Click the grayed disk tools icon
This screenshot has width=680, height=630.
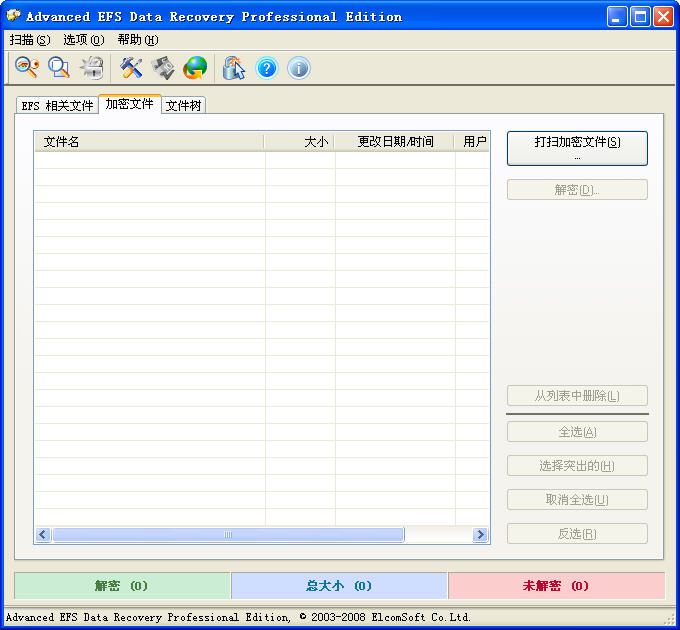point(163,68)
